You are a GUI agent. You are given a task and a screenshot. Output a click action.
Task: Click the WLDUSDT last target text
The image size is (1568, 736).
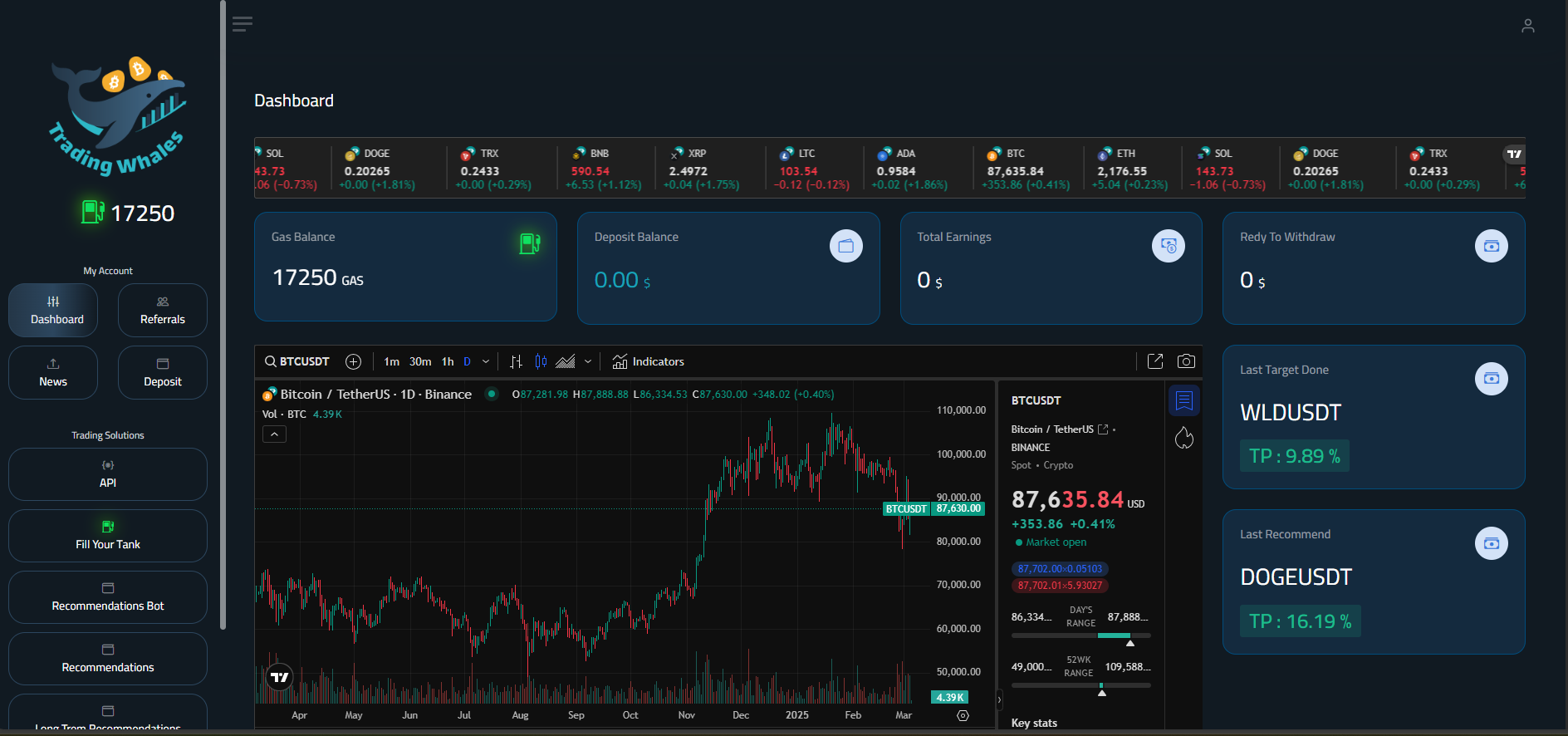1291,413
